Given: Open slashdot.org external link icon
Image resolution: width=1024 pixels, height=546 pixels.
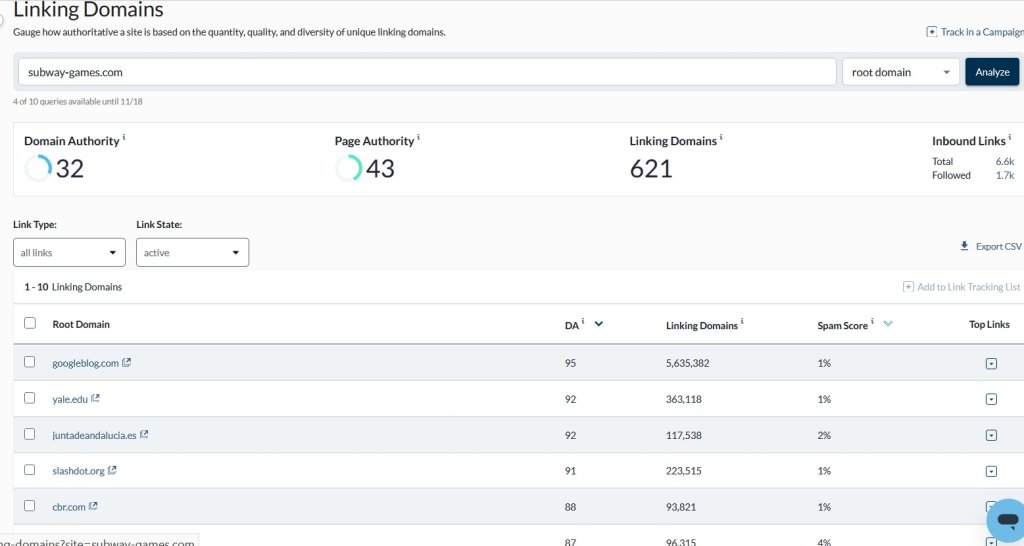Looking at the screenshot, I should point(112,471).
